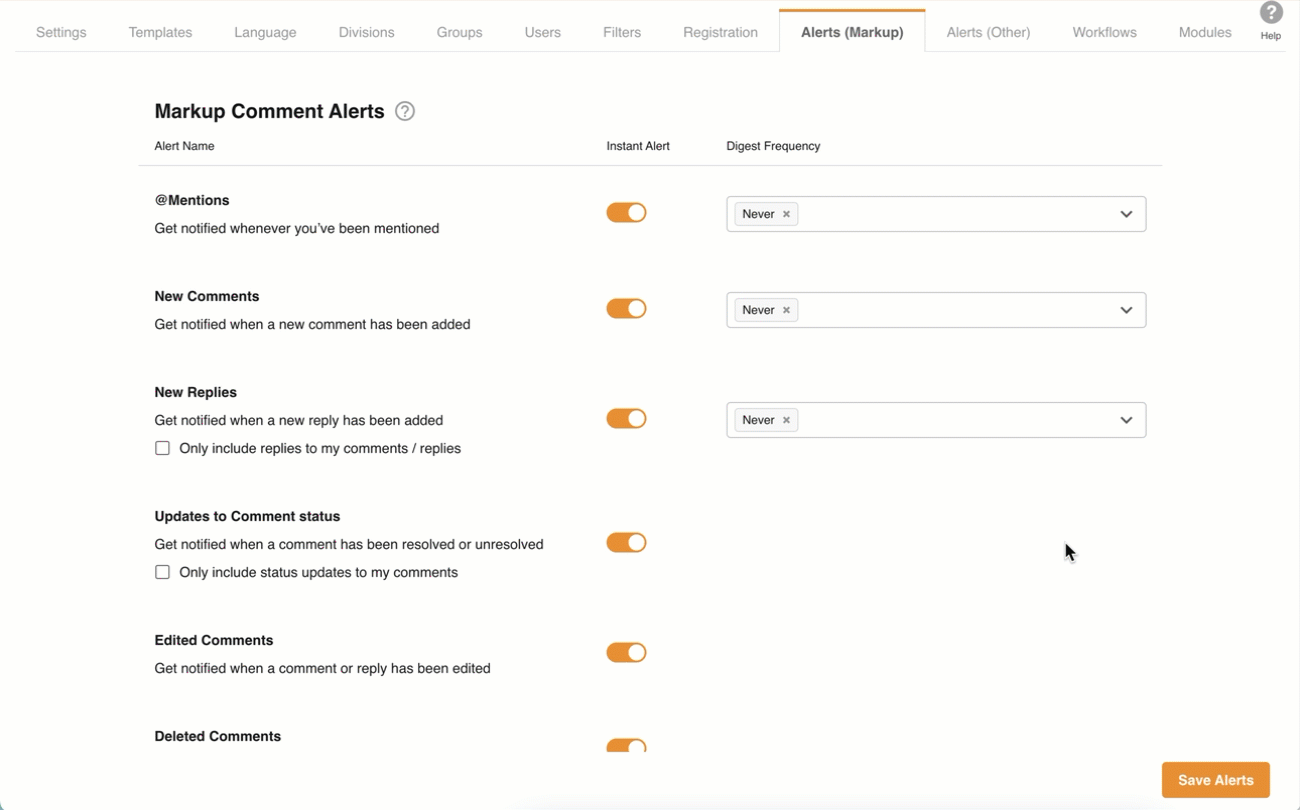The image size is (1300, 810).
Task: Turn off New Replies instant alert
Action: [x=626, y=419]
